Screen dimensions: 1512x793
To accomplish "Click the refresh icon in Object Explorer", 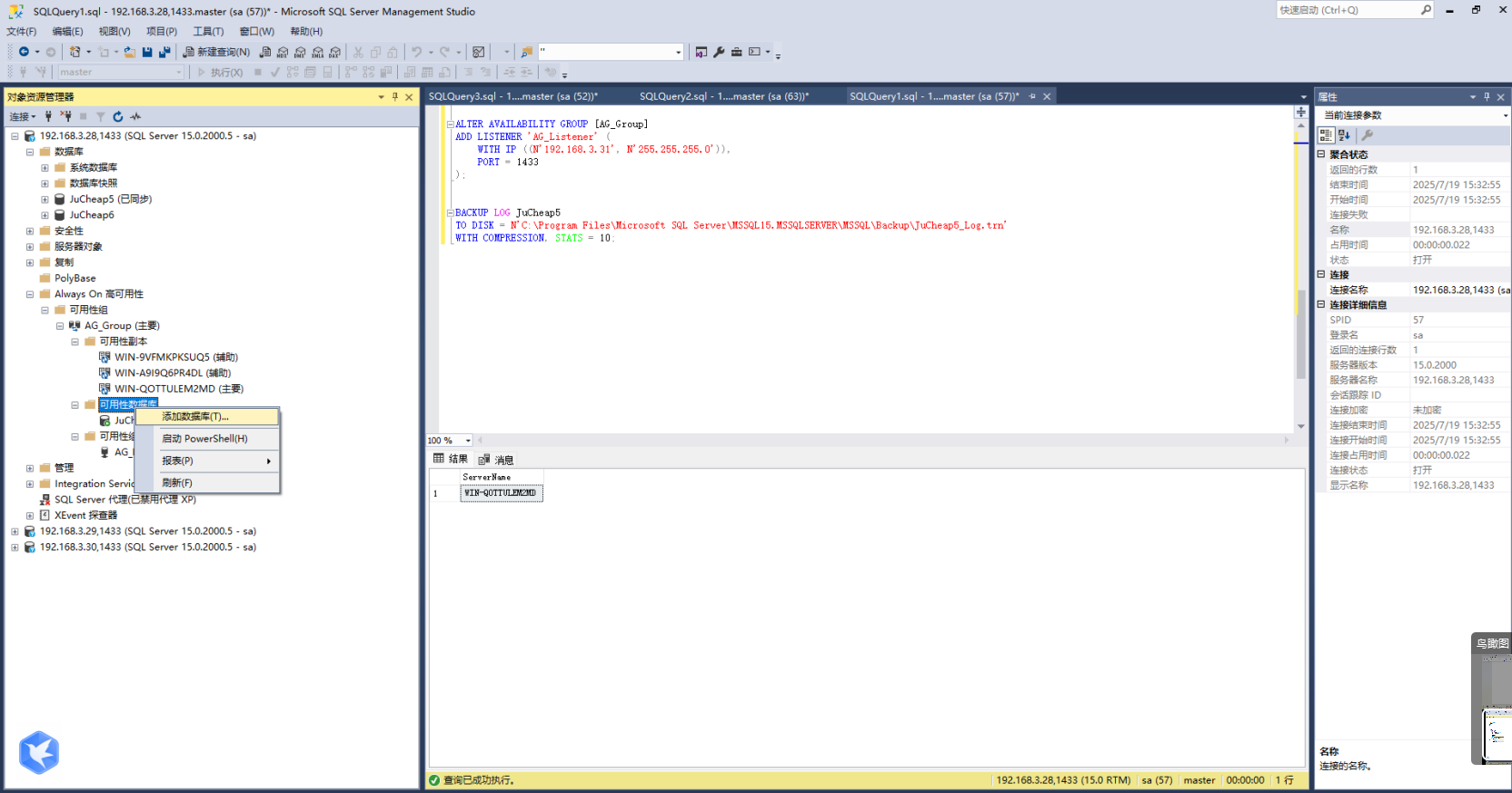I will pyautogui.click(x=117, y=116).
